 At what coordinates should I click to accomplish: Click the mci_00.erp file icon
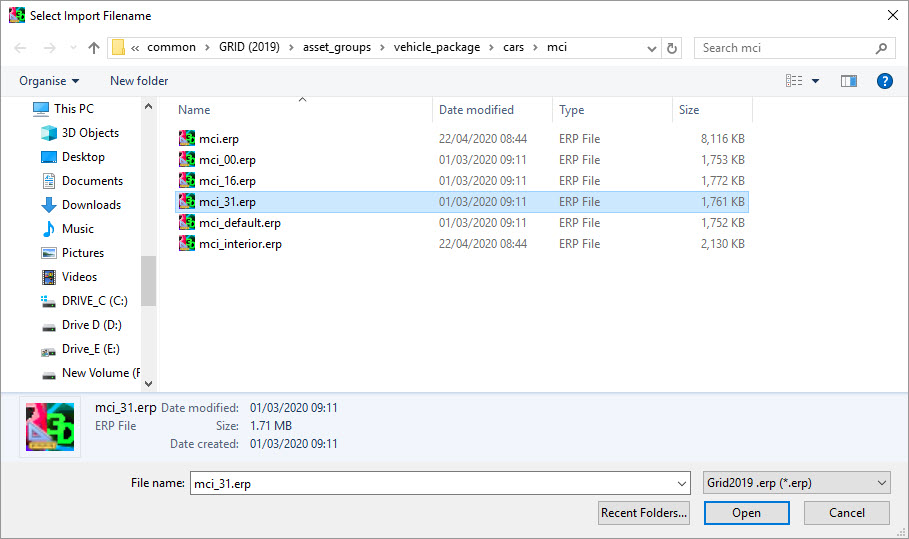[187, 159]
